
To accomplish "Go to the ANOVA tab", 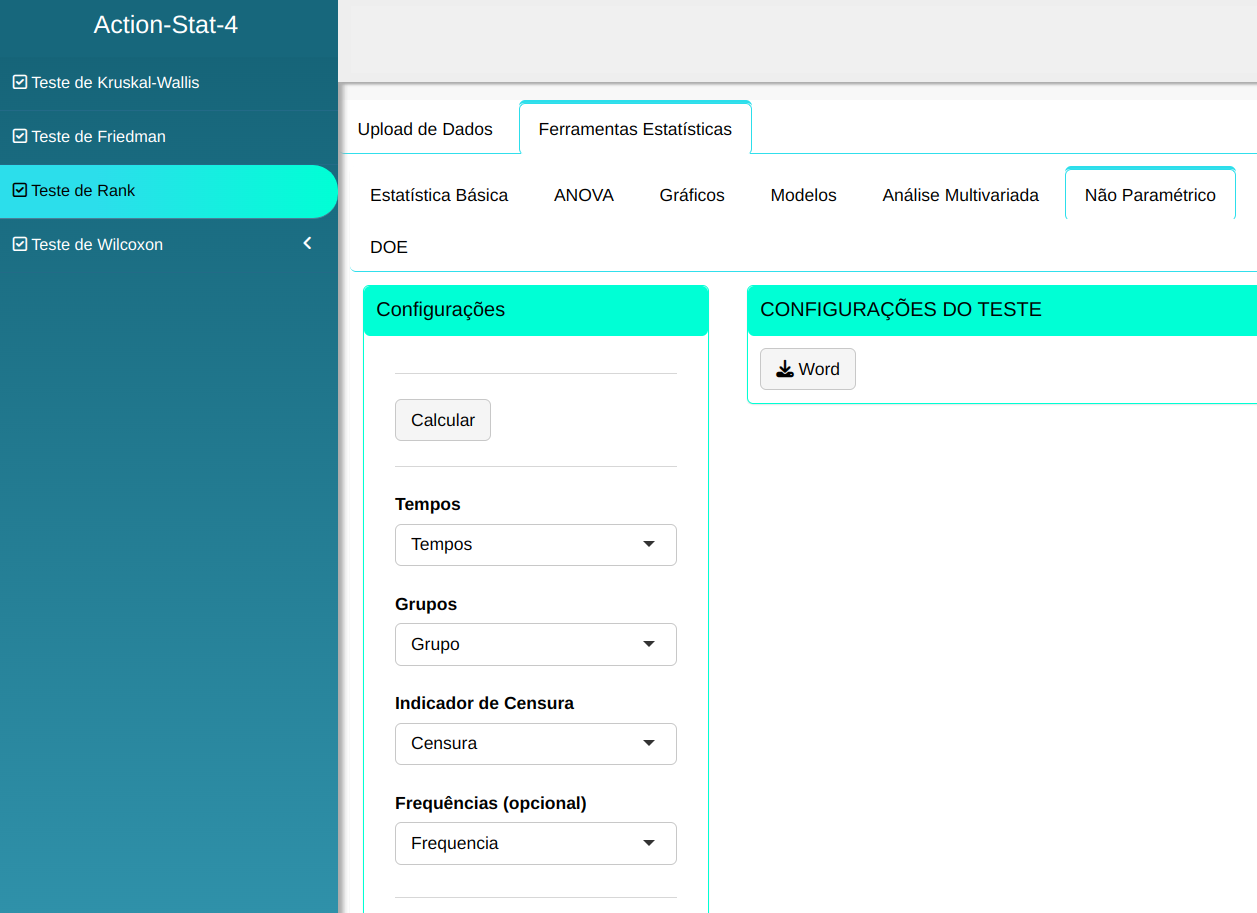I will (584, 195).
